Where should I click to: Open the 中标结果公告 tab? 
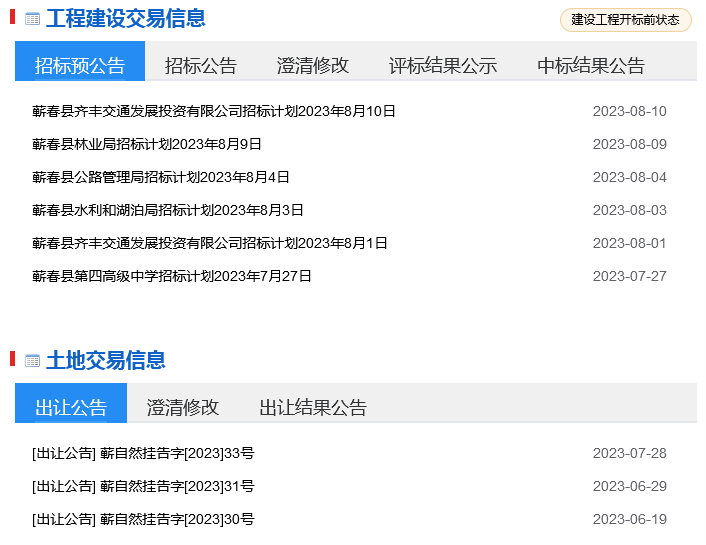point(591,66)
